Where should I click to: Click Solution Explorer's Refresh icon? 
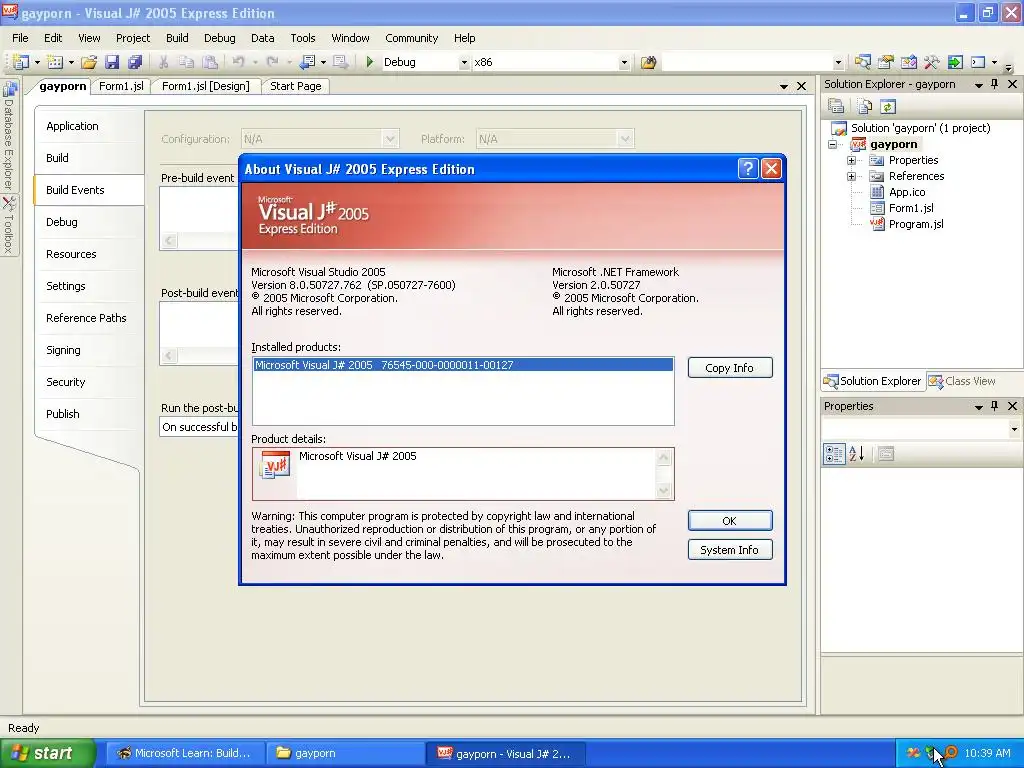click(x=888, y=106)
